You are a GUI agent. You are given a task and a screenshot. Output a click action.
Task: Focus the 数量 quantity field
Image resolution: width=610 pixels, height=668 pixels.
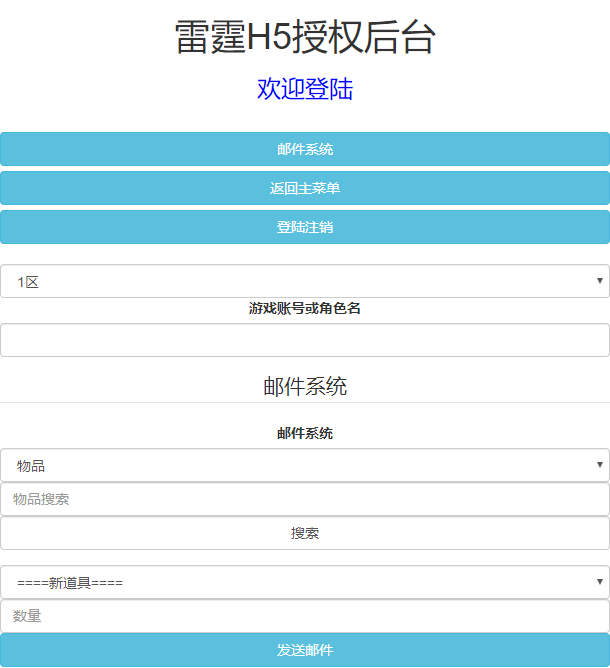pos(305,616)
